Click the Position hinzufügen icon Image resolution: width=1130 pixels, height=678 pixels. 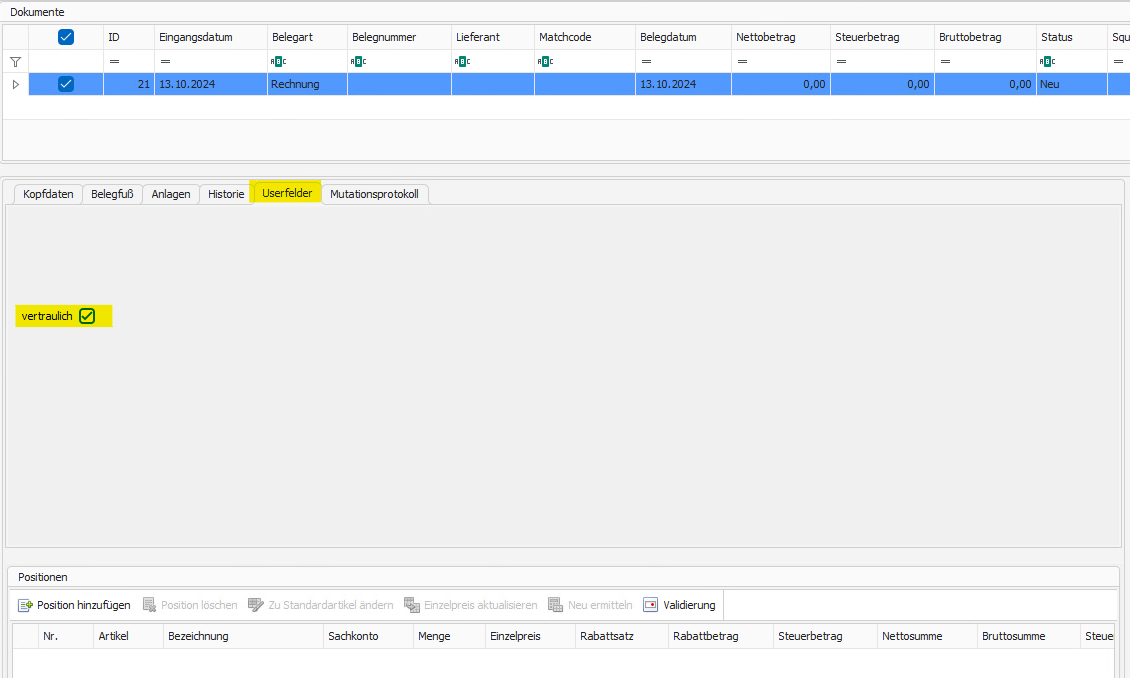[x=26, y=605]
